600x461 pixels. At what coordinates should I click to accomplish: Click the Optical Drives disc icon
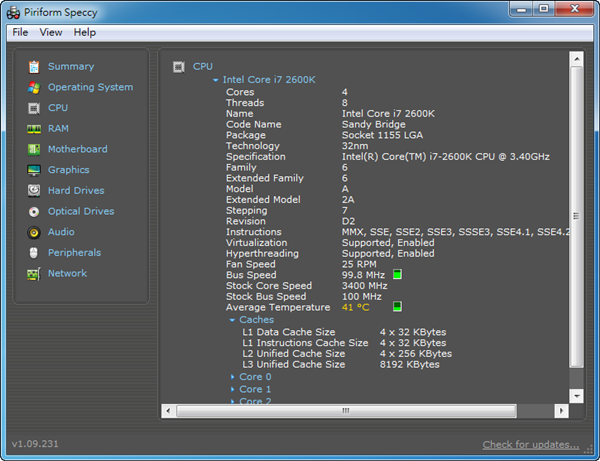click(34, 212)
